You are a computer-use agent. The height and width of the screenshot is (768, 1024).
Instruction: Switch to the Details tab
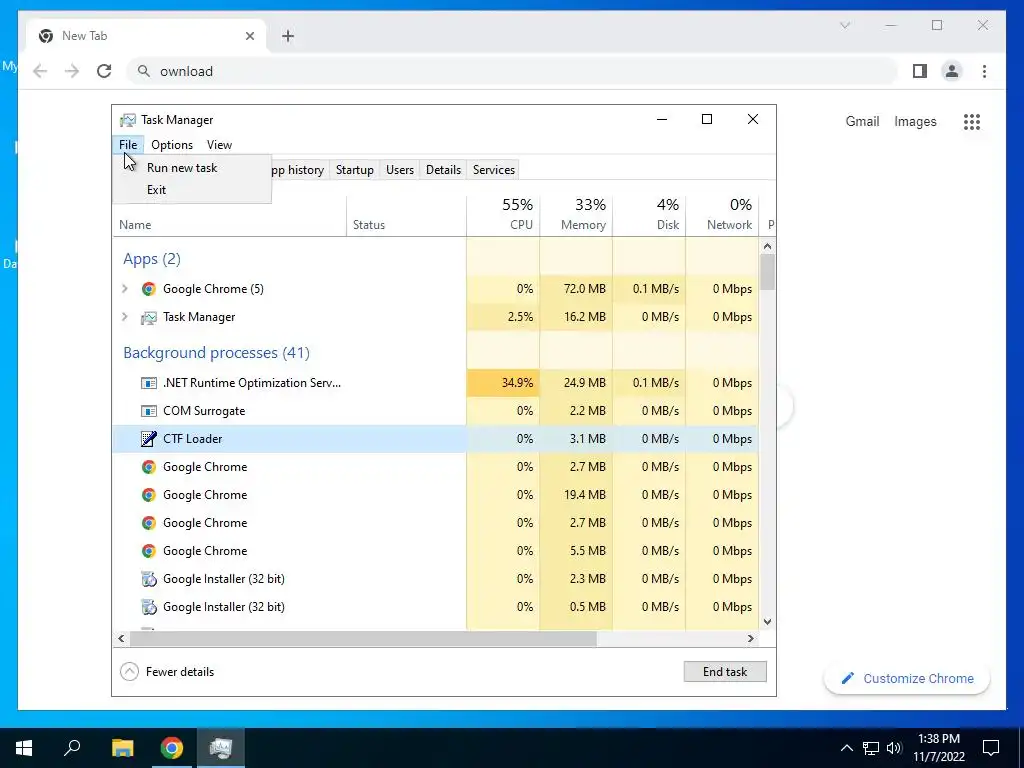[x=443, y=170]
